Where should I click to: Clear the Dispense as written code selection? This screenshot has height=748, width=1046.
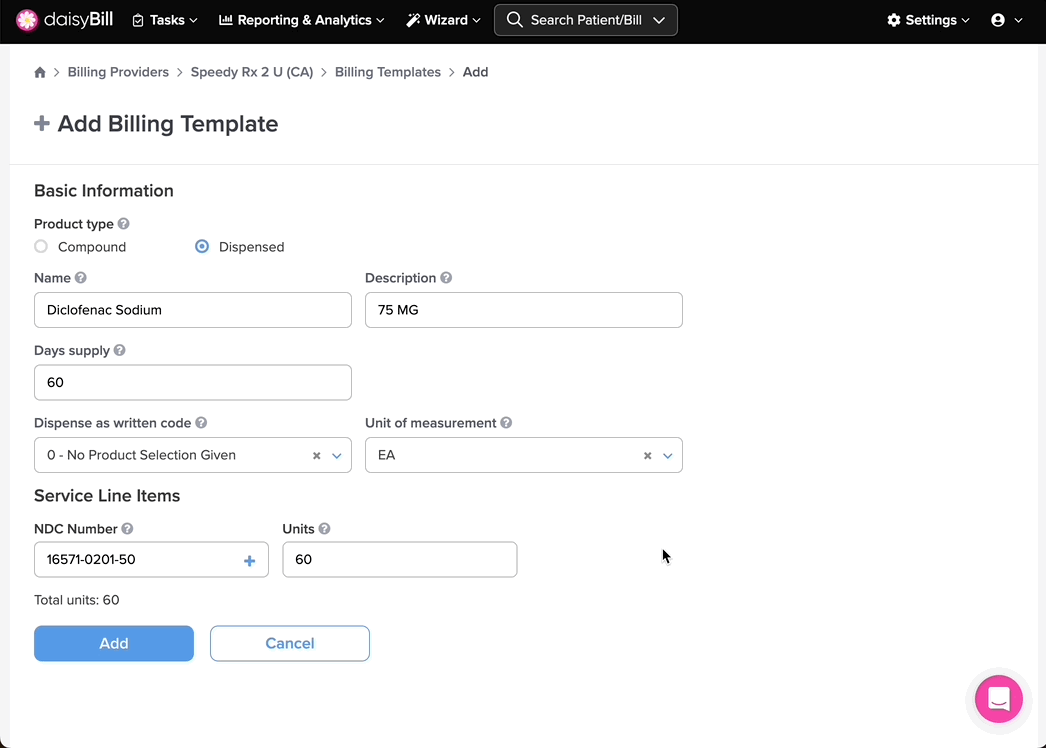pos(317,456)
